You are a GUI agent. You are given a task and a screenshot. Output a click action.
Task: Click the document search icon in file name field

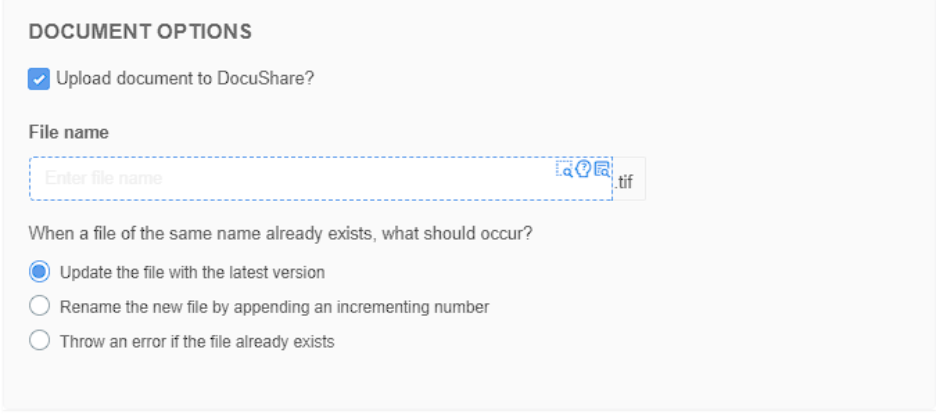tap(602, 169)
